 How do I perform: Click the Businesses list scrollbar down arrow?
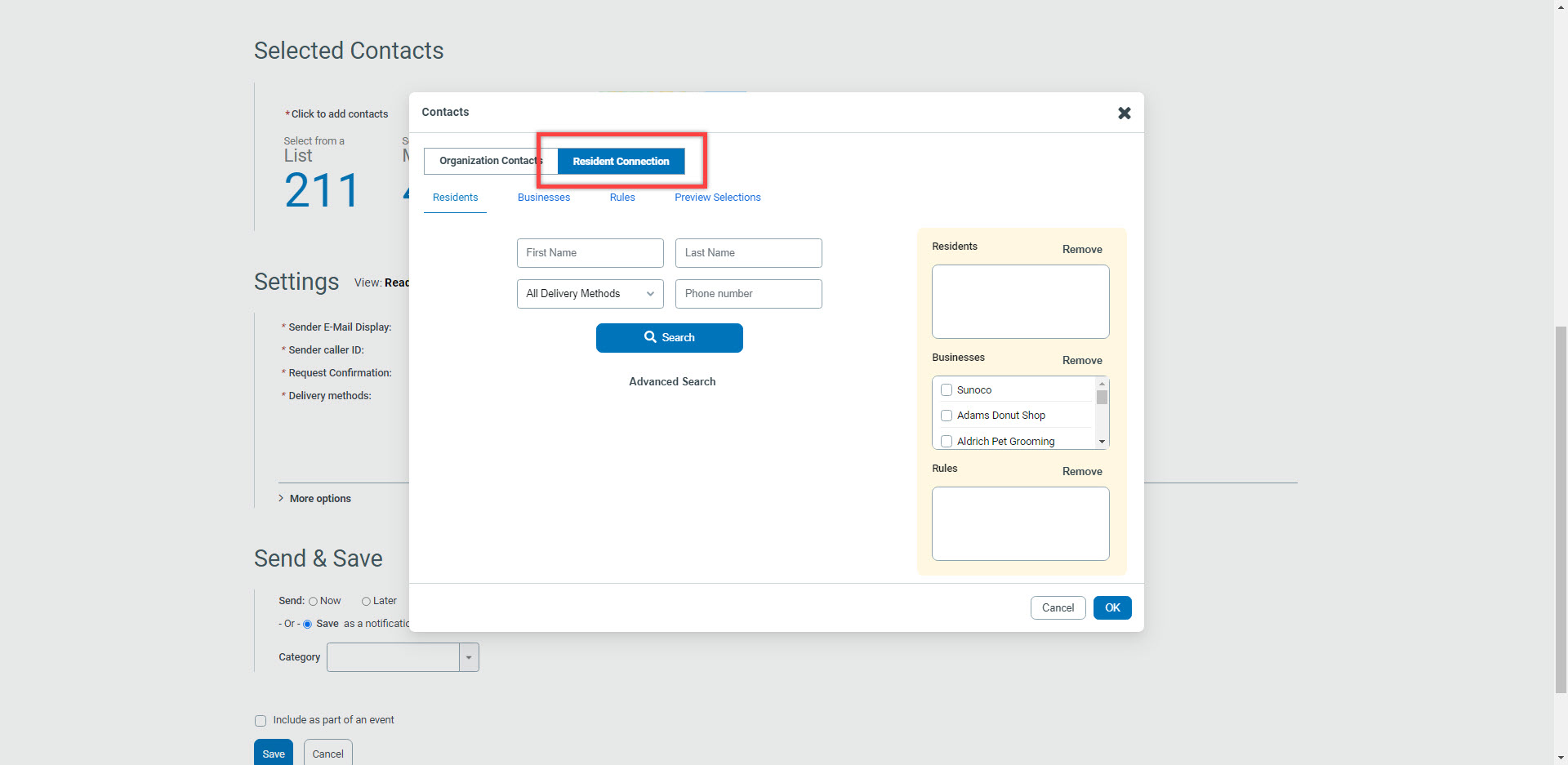tap(1102, 442)
